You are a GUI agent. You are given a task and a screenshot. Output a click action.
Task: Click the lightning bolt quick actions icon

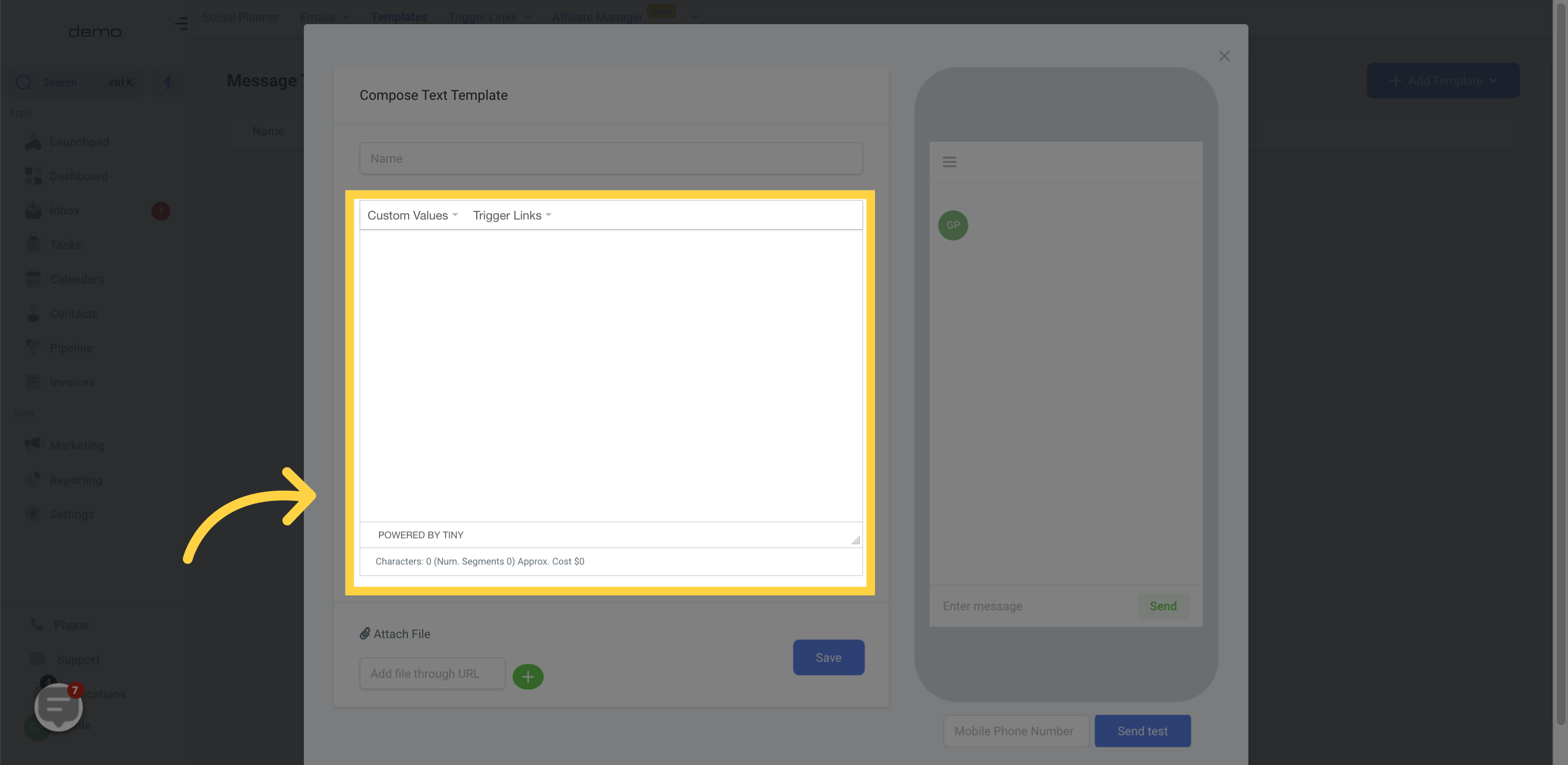pyautogui.click(x=168, y=82)
